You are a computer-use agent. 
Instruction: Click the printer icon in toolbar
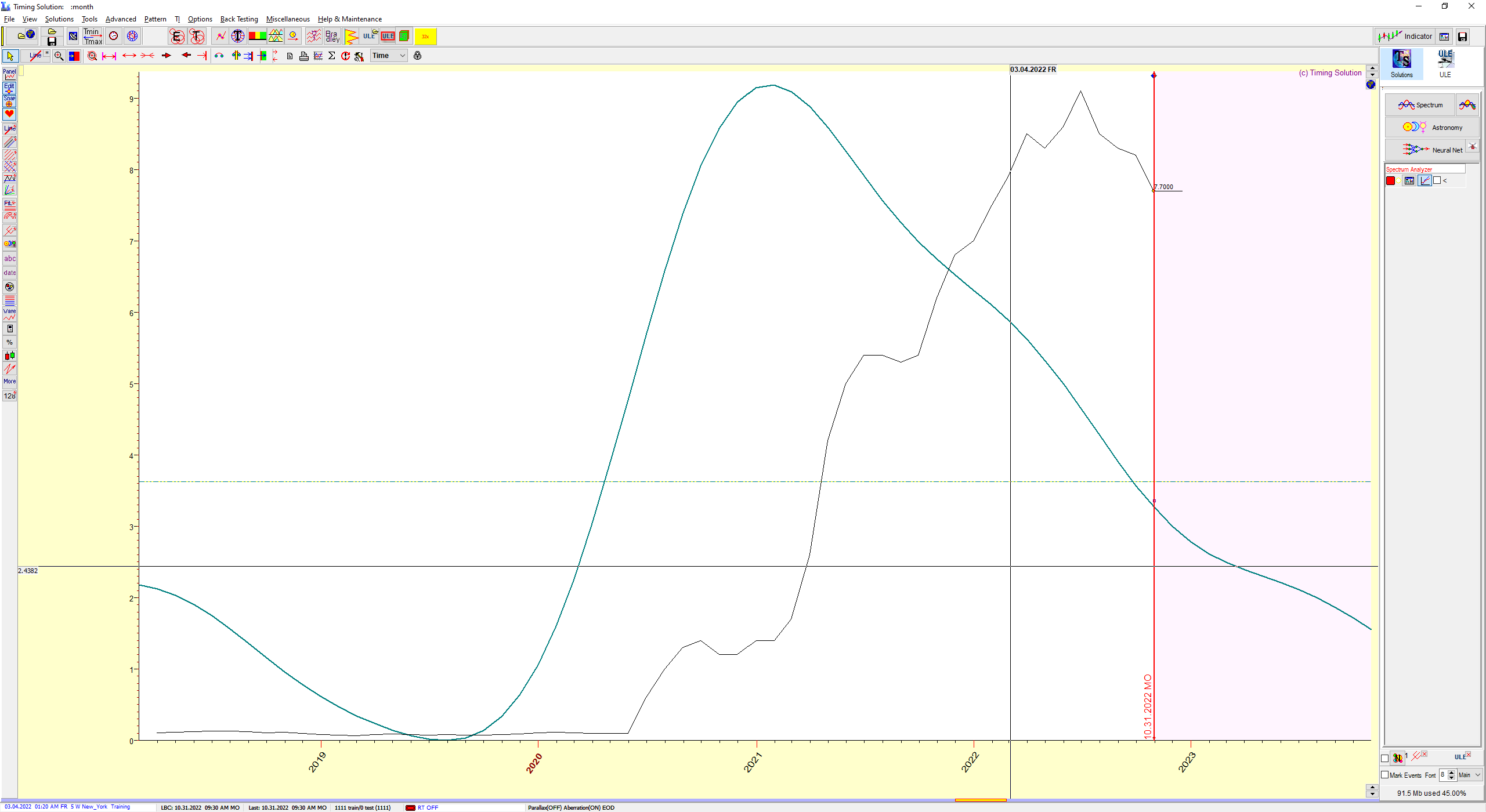303,56
